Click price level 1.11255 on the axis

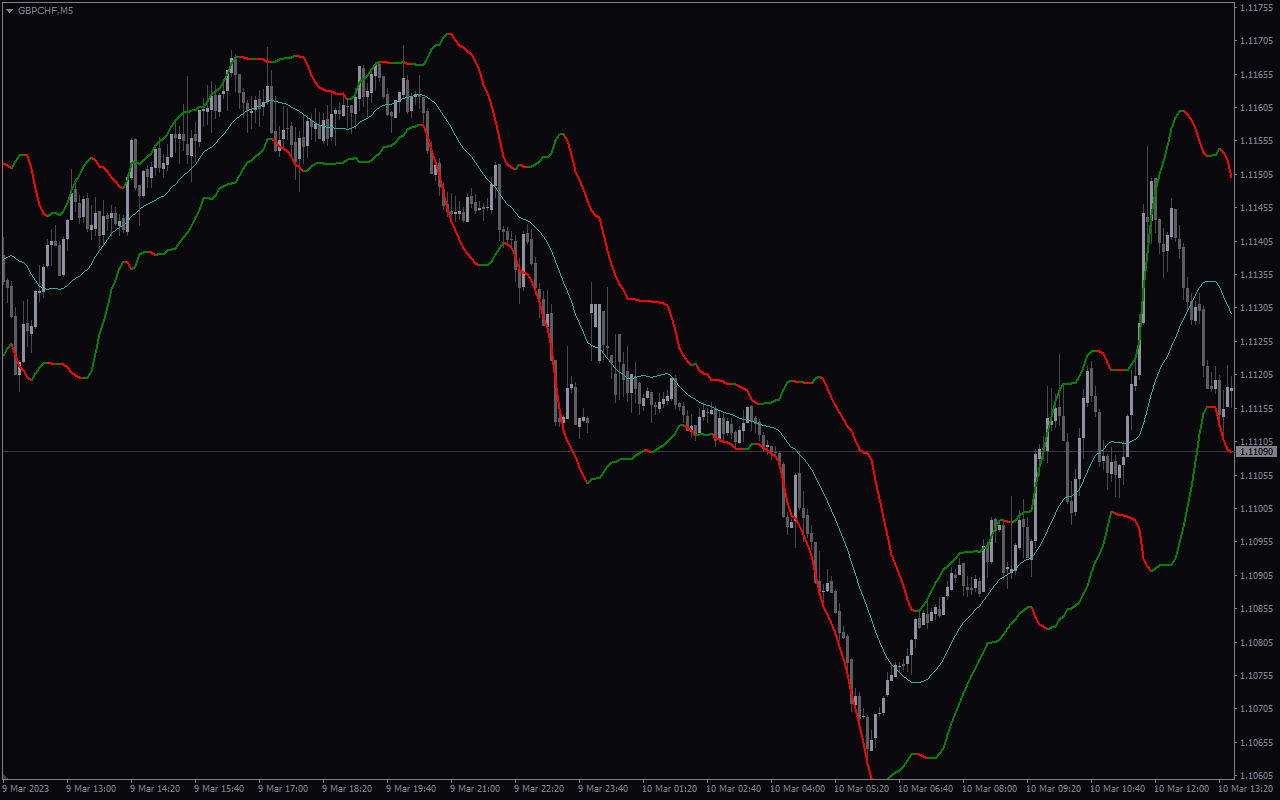click(1256, 341)
